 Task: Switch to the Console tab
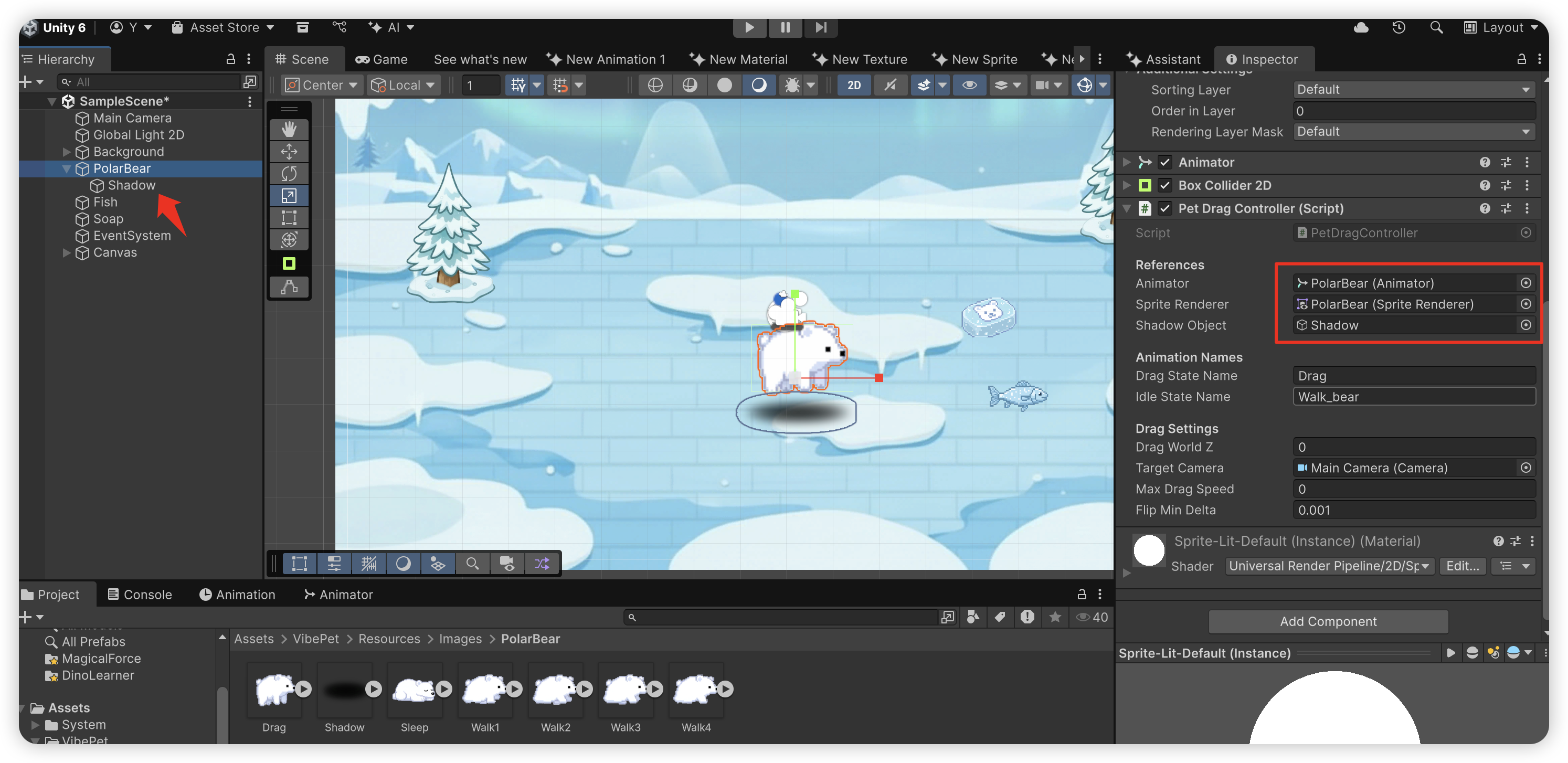[x=140, y=595]
